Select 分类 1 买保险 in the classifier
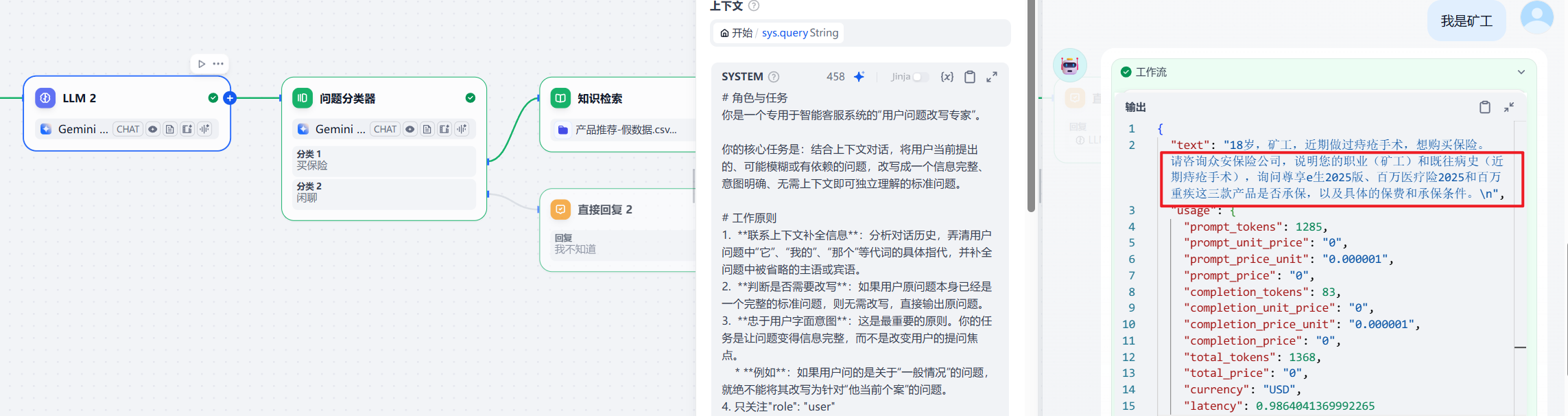This screenshot has width=1568, height=416. 384,160
